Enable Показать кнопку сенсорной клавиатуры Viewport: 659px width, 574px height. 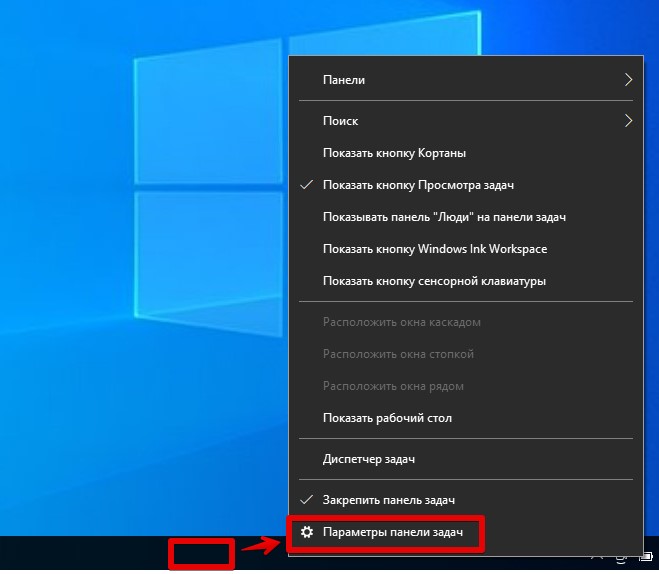tap(466, 281)
